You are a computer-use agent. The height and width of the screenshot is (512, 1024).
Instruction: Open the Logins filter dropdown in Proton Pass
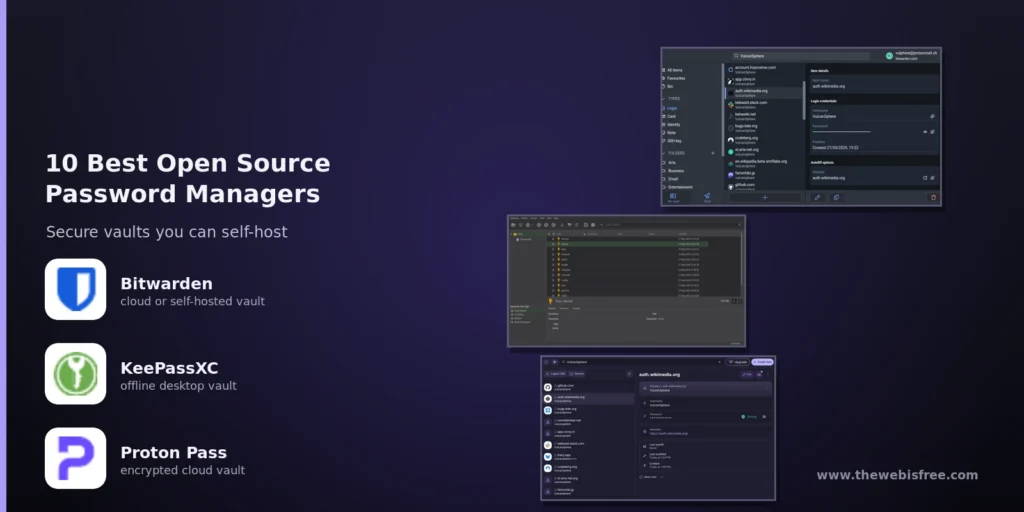tap(557, 374)
